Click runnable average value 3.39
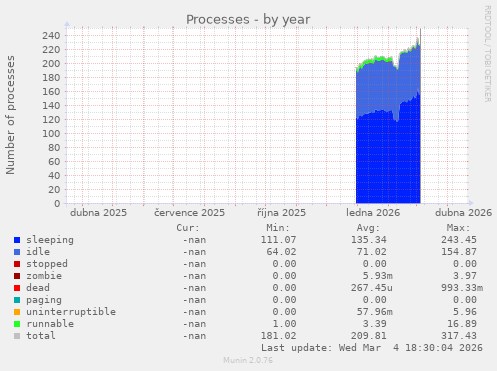The image size is (497, 371). 374,324
